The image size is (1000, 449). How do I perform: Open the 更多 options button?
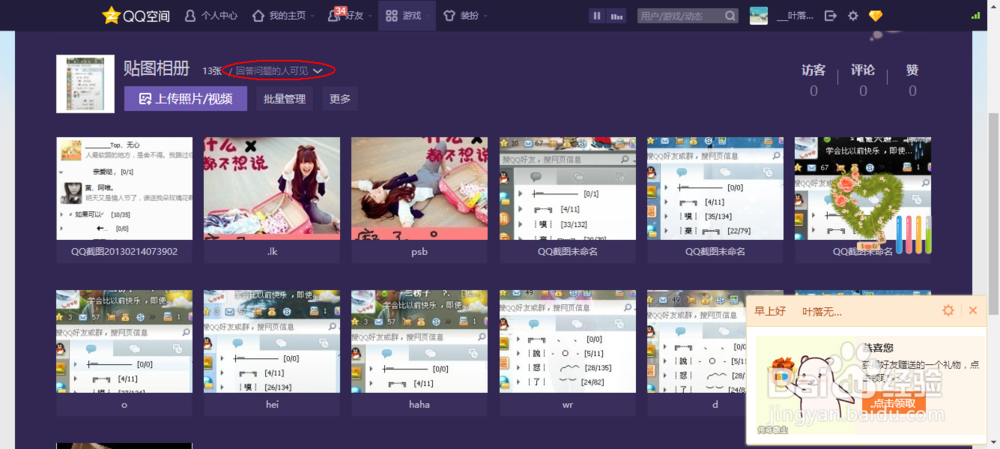[340, 99]
